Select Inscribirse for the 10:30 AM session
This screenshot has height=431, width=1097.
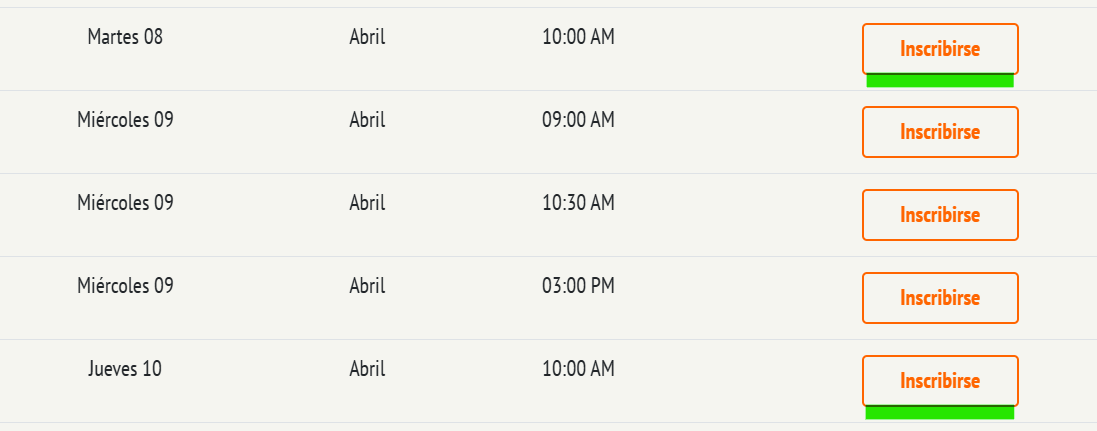[940, 215]
